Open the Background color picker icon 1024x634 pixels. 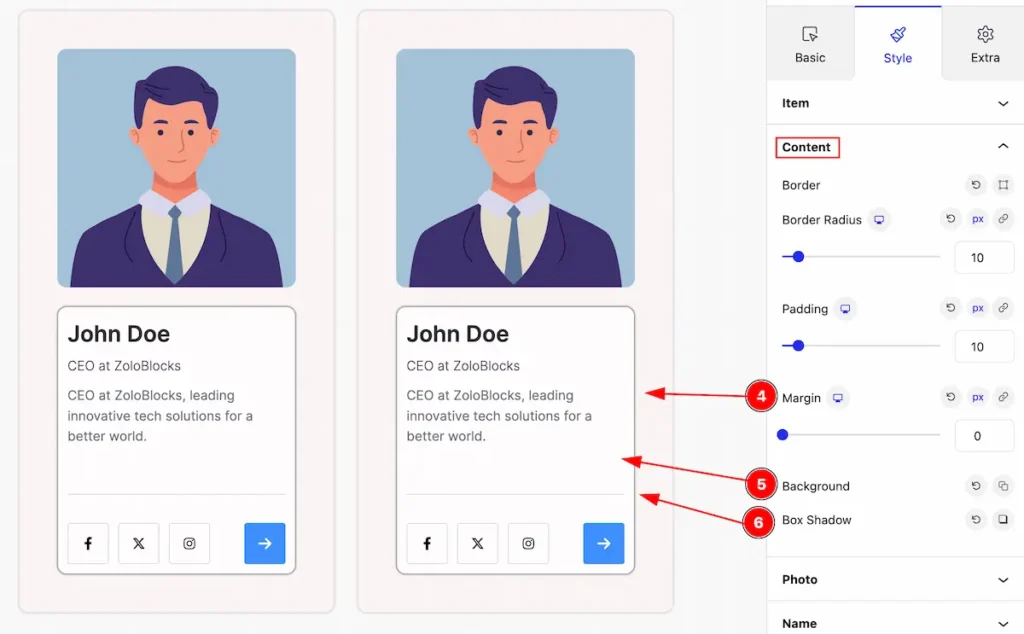click(x=1002, y=486)
